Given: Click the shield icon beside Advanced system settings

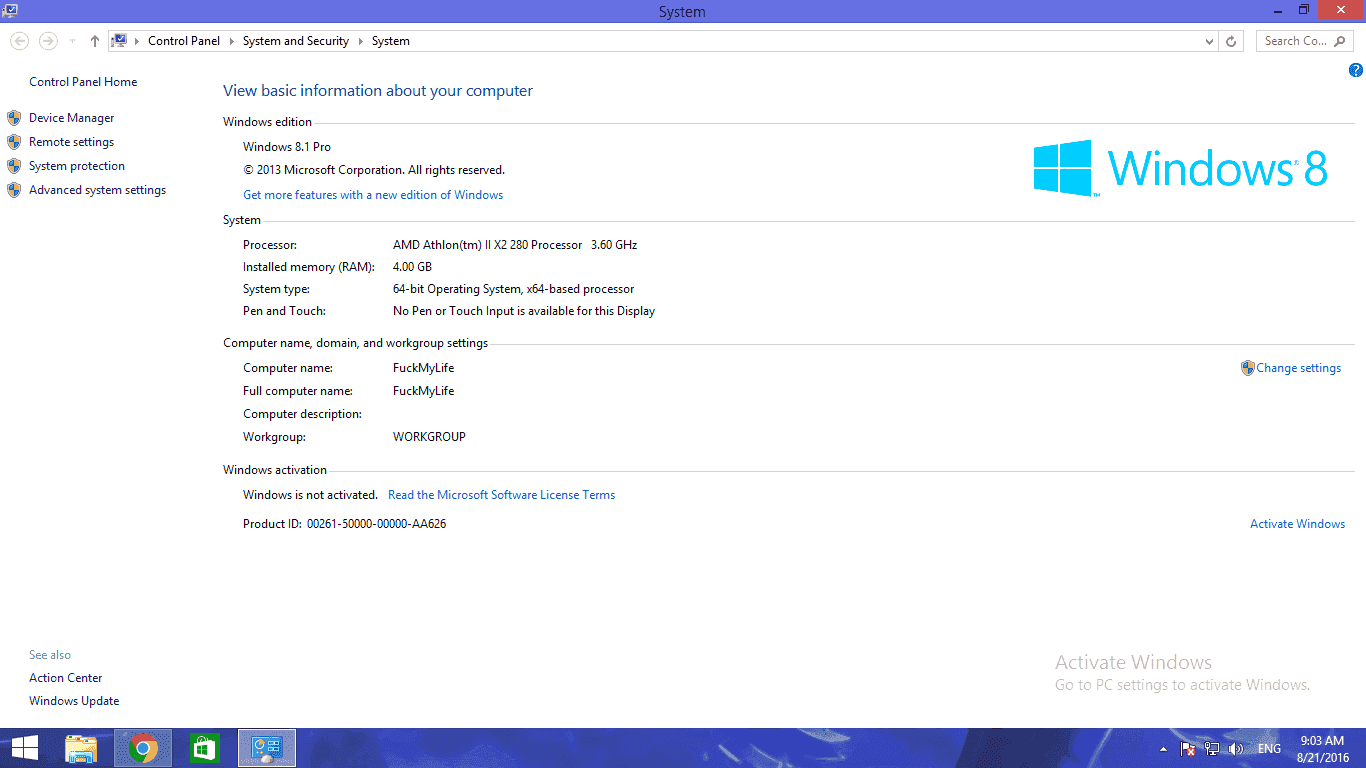Looking at the screenshot, I should click(14, 190).
